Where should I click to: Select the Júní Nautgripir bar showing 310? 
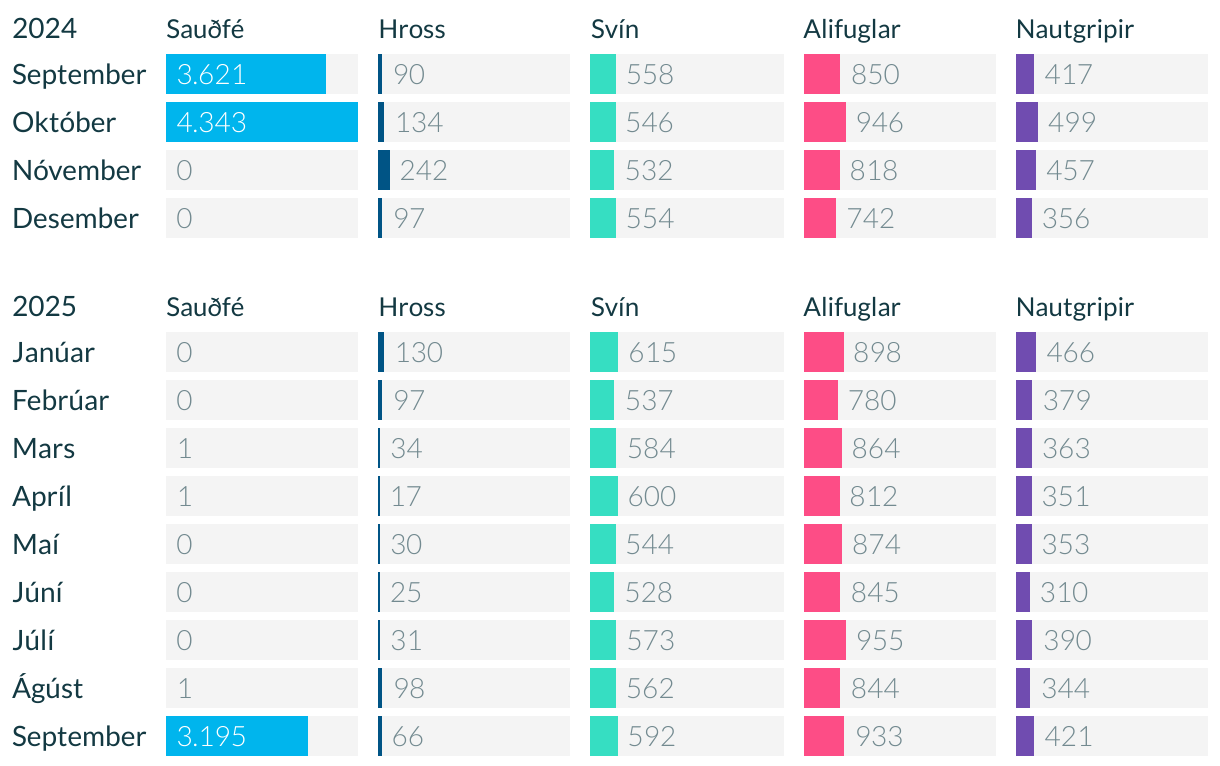click(1023, 592)
